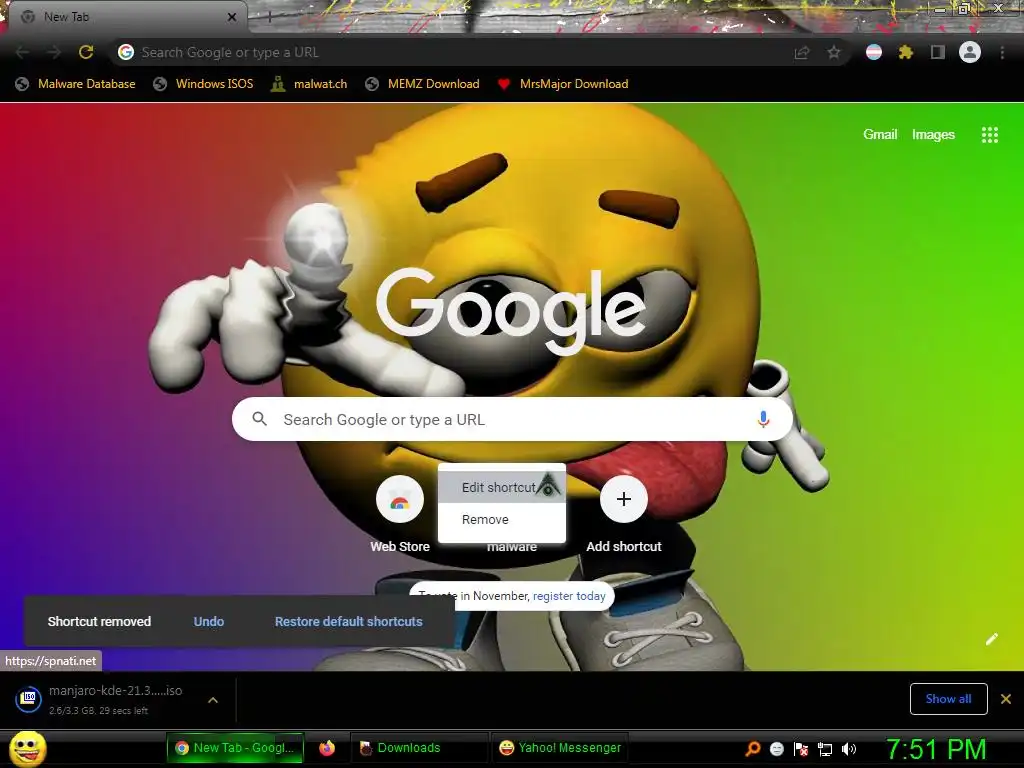The width and height of the screenshot is (1024, 768).
Task: Switch to Yahoo! Messenger taskbar item
Action: click(560, 748)
